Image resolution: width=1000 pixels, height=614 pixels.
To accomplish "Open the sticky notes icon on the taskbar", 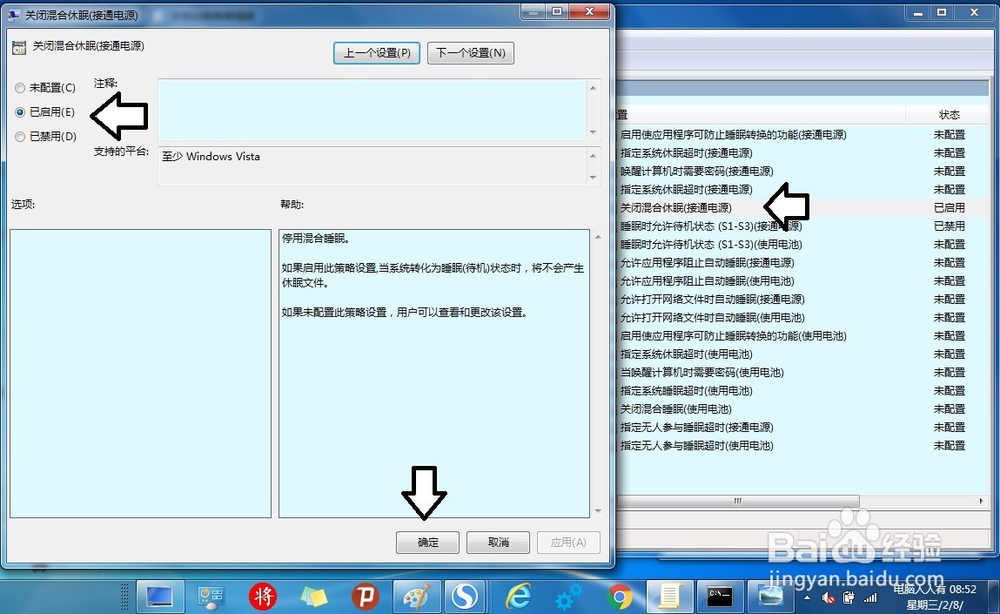I will [314, 597].
